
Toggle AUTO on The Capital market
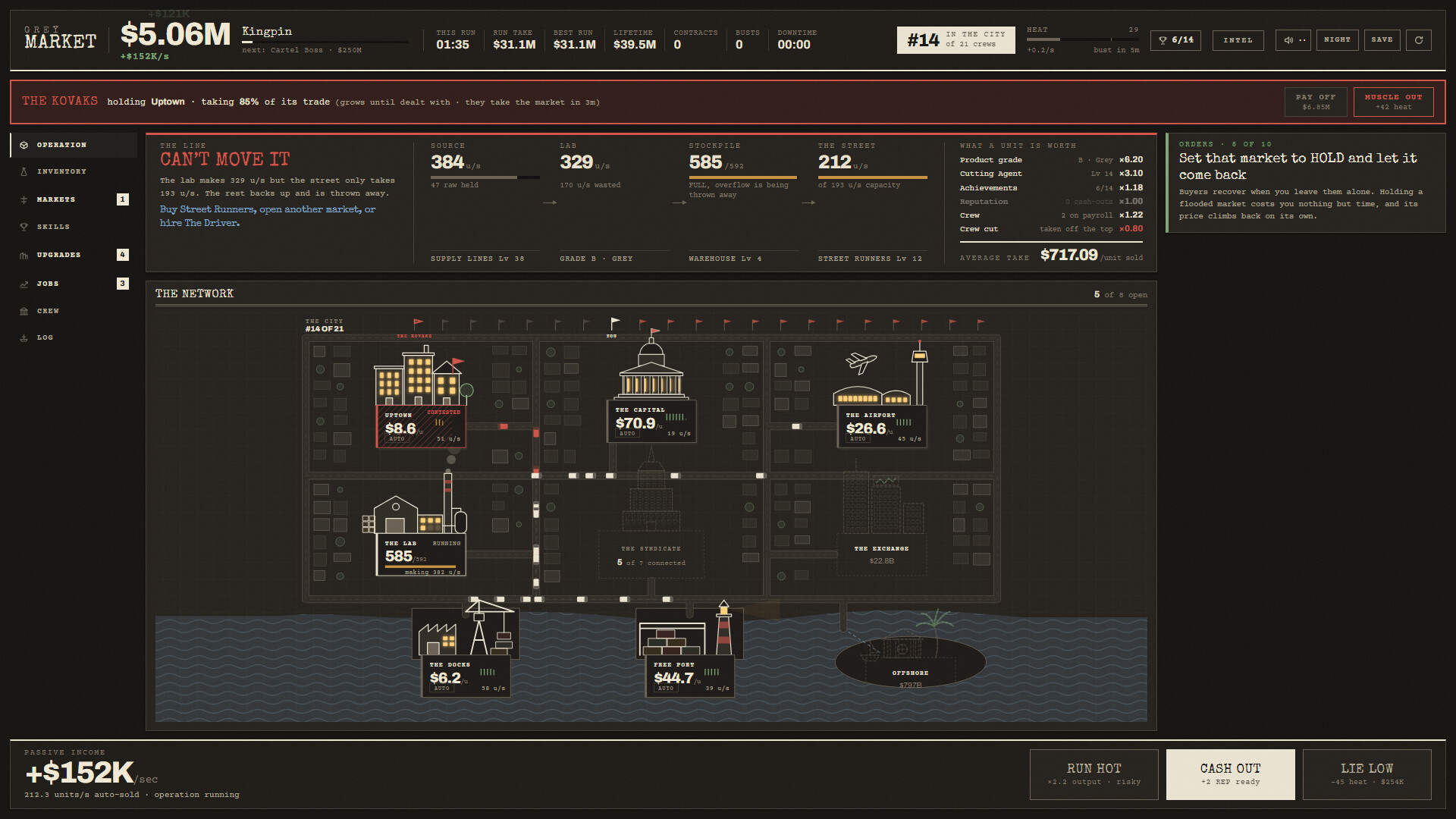(627, 434)
